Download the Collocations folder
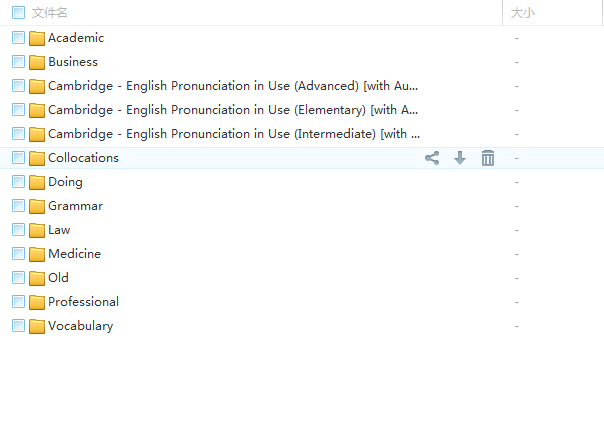 tap(460, 158)
